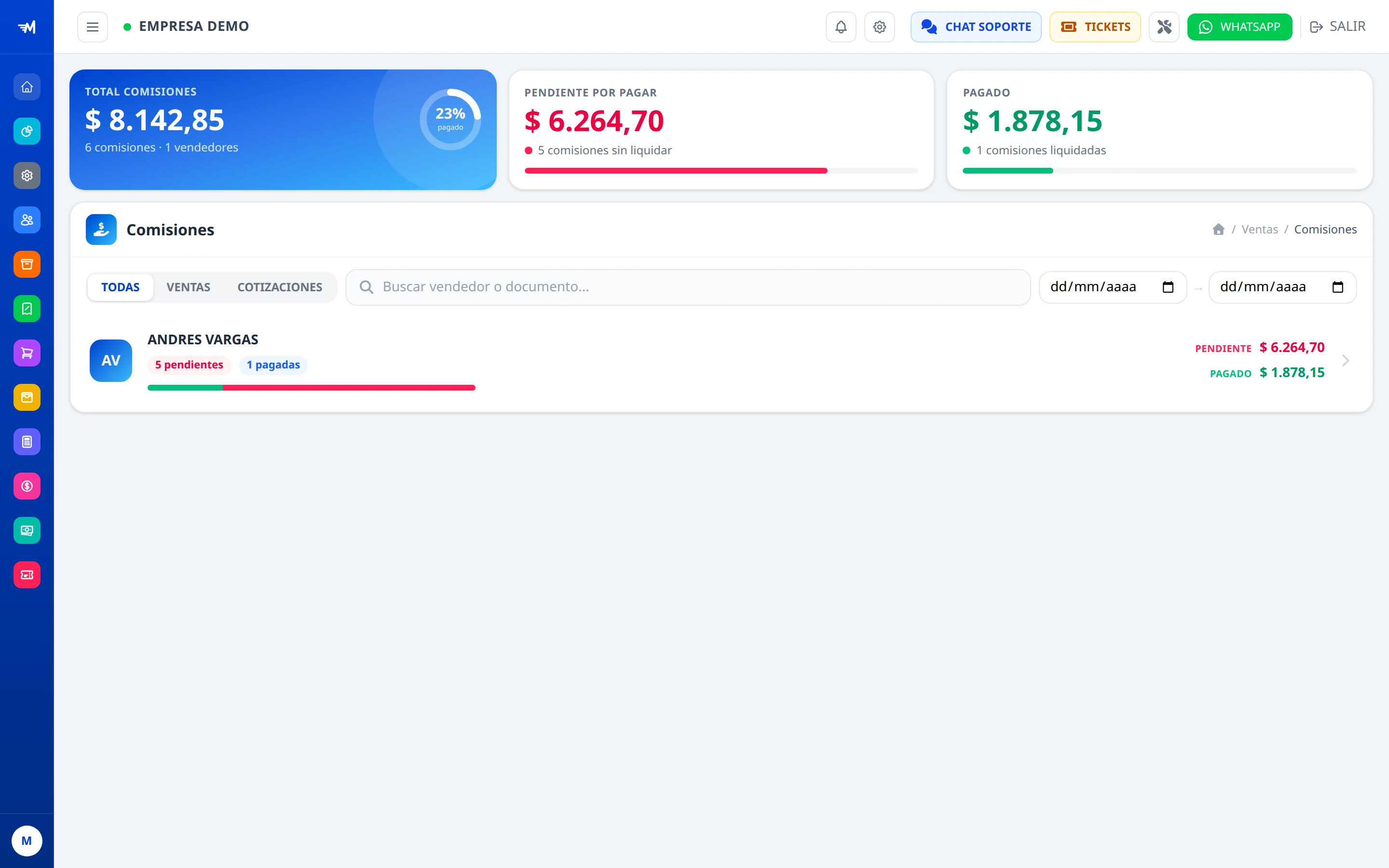Toggle the hamburger menu button
Image resolution: width=1389 pixels, height=868 pixels.
tap(93, 27)
